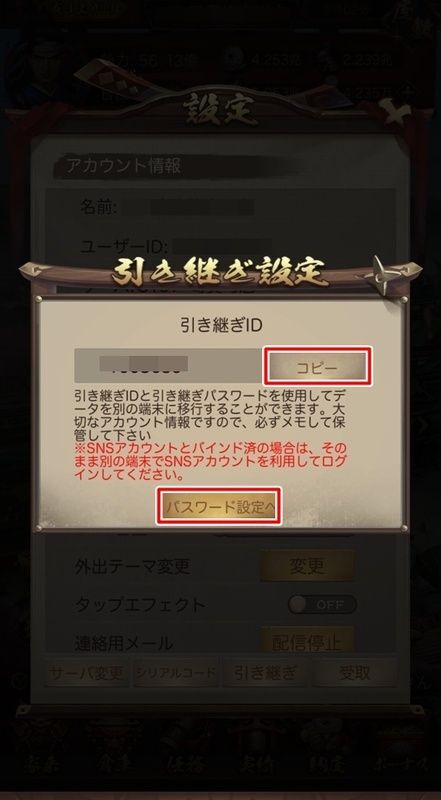Close the 設定 window with X icon
Viewport: 441px width, 800px height.
pyautogui.click(x=398, y=113)
